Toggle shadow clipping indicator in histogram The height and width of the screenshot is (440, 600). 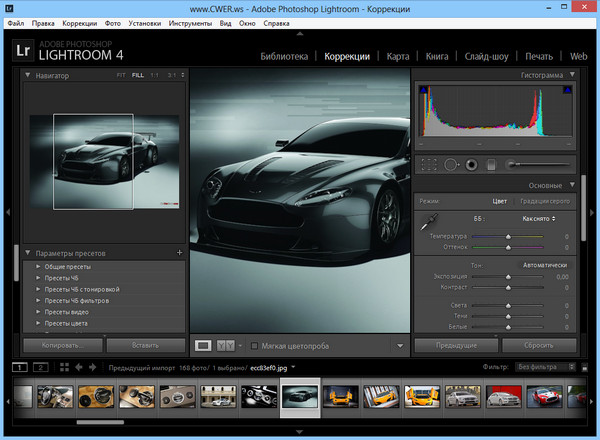(x=423, y=90)
